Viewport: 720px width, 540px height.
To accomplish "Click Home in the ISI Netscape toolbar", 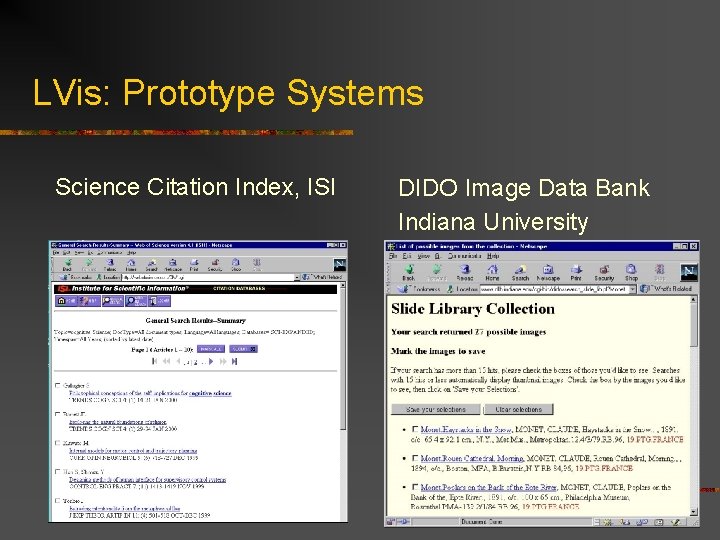I will [131, 264].
